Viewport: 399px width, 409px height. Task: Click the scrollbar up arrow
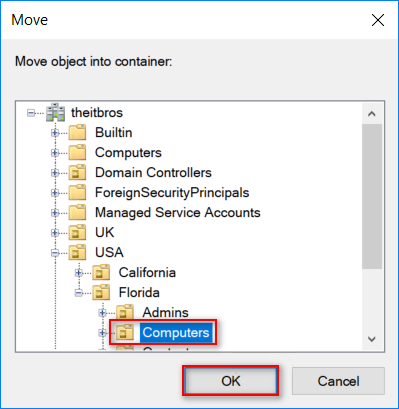[x=372, y=114]
